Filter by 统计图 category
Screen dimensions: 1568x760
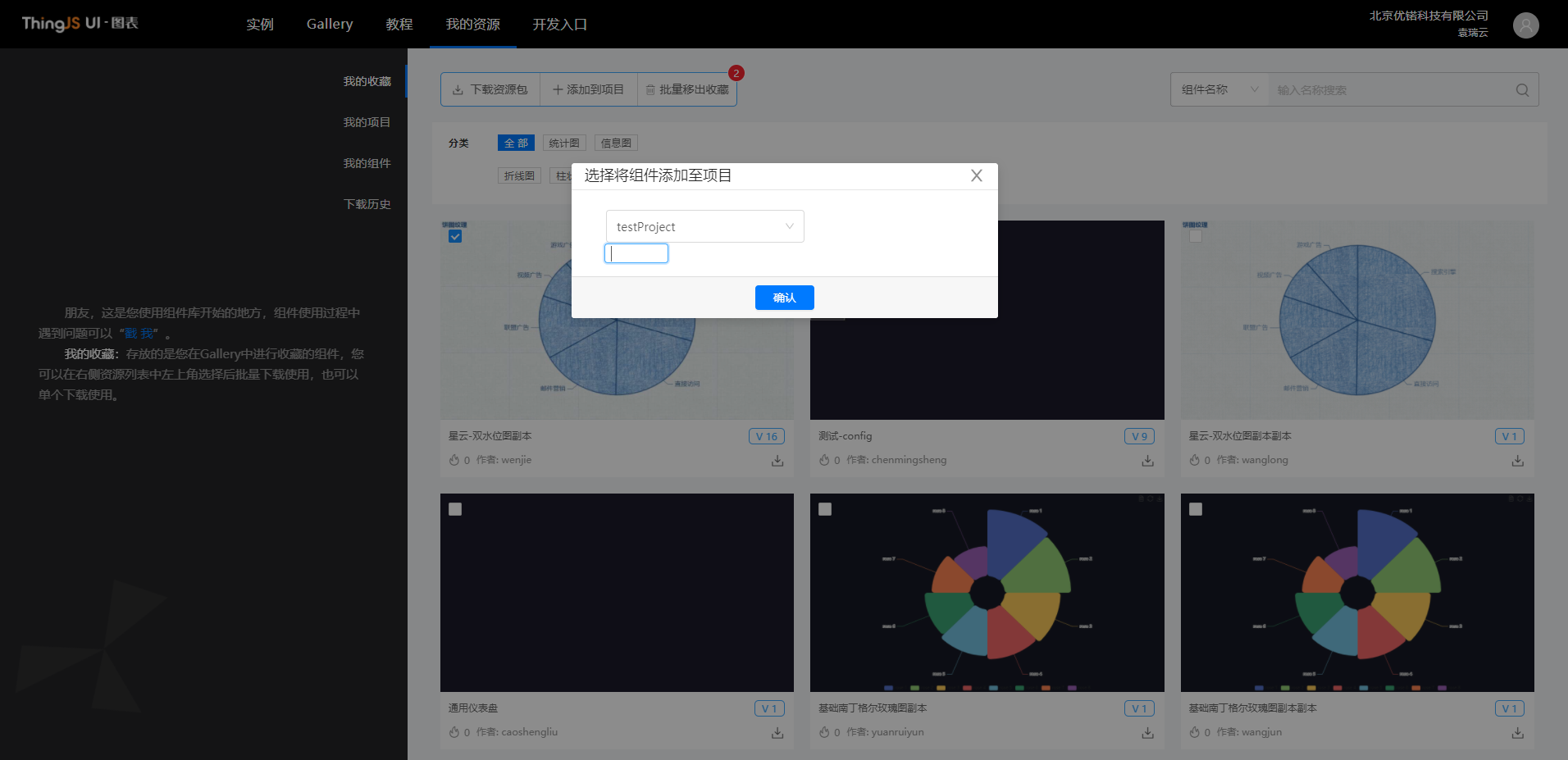point(564,143)
